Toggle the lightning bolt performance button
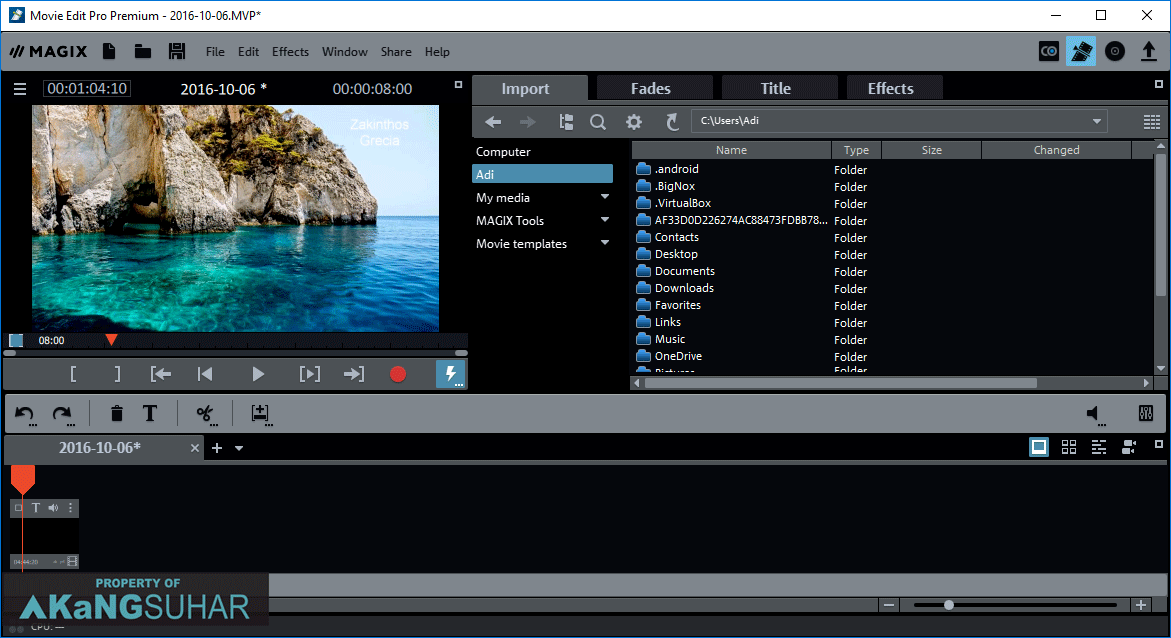This screenshot has width=1171, height=638. (450, 374)
